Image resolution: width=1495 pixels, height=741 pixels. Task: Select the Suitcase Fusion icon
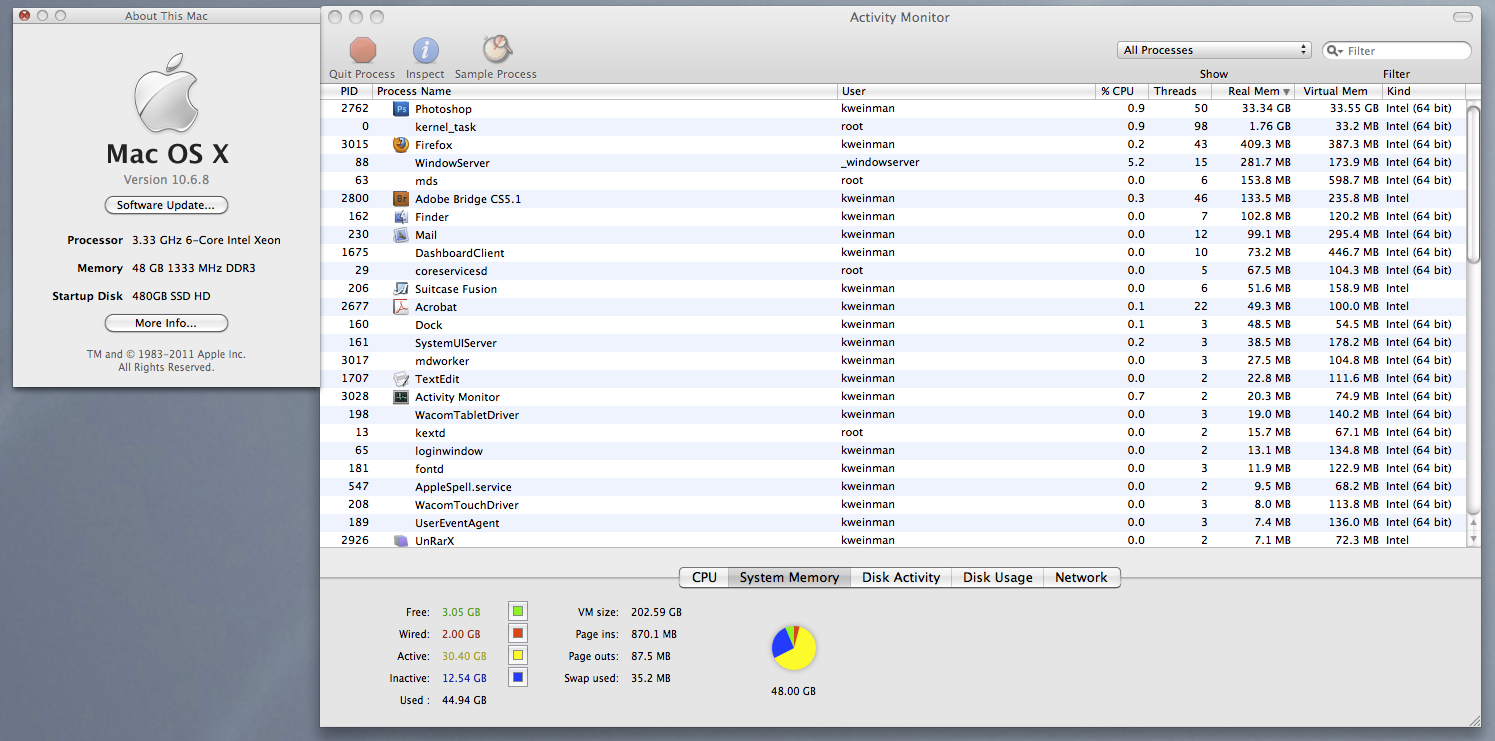pyautogui.click(x=401, y=289)
